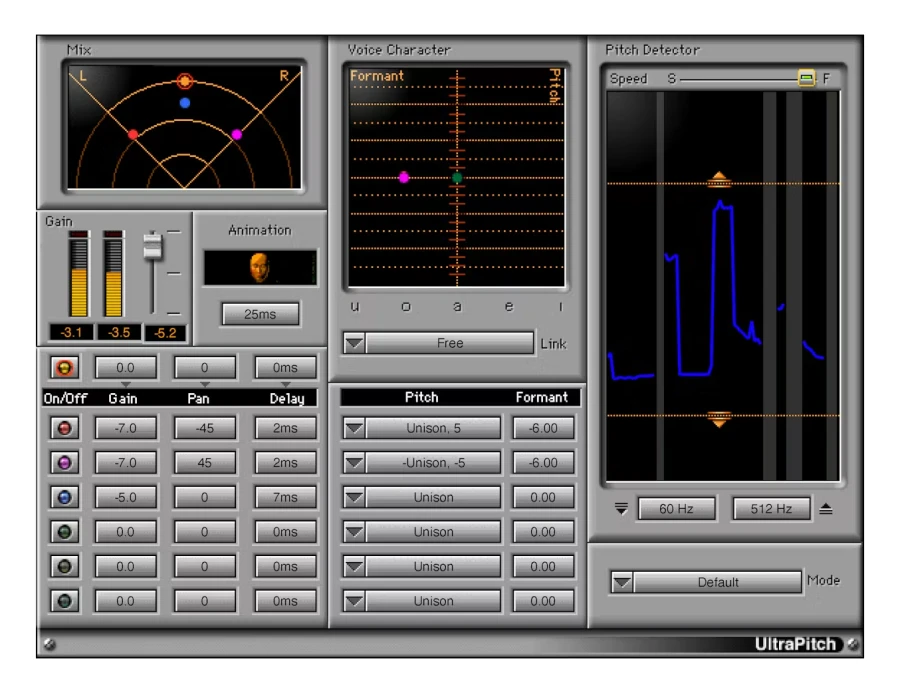Click the right gain level meter
900x693 pixels.
coord(113,274)
